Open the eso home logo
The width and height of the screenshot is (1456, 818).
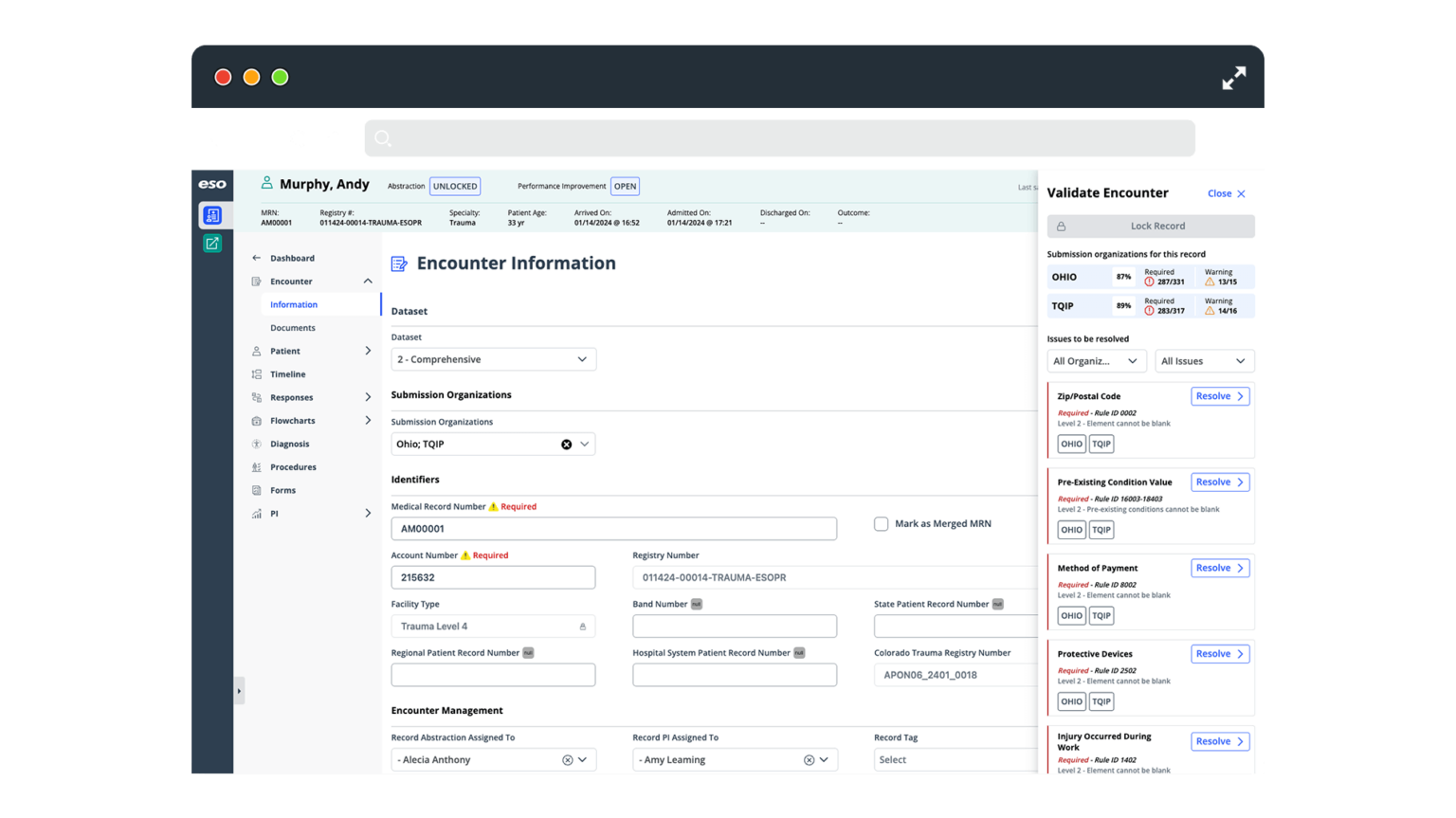[x=212, y=186]
